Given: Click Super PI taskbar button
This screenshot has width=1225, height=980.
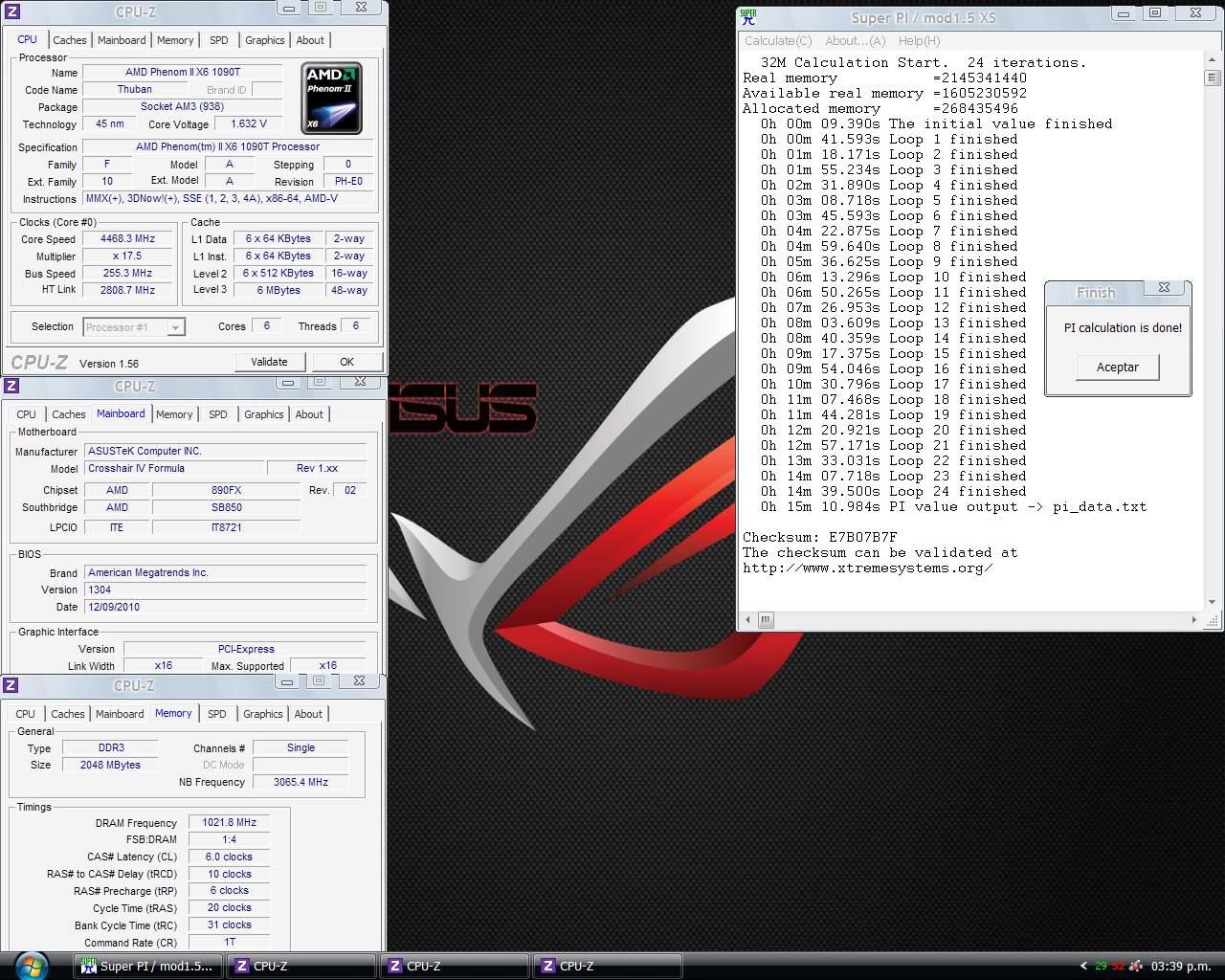Looking at the screenshot, I should [148, 967].
